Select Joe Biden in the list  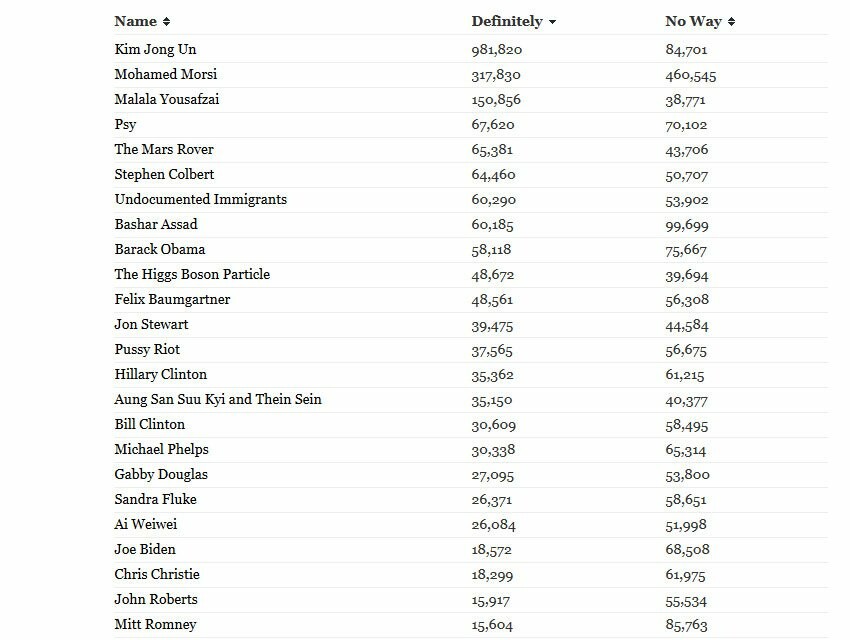(x=145, y=550)
